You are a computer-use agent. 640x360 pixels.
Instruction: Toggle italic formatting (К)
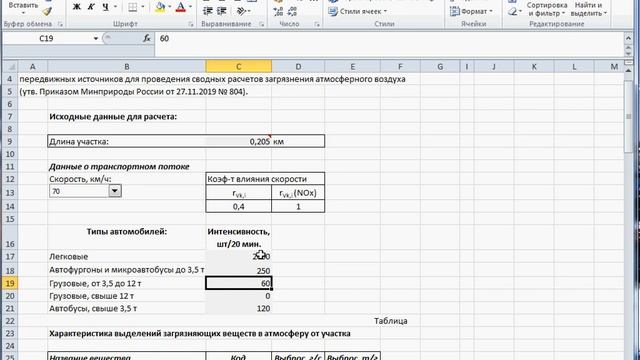click(x=91, y=7)
